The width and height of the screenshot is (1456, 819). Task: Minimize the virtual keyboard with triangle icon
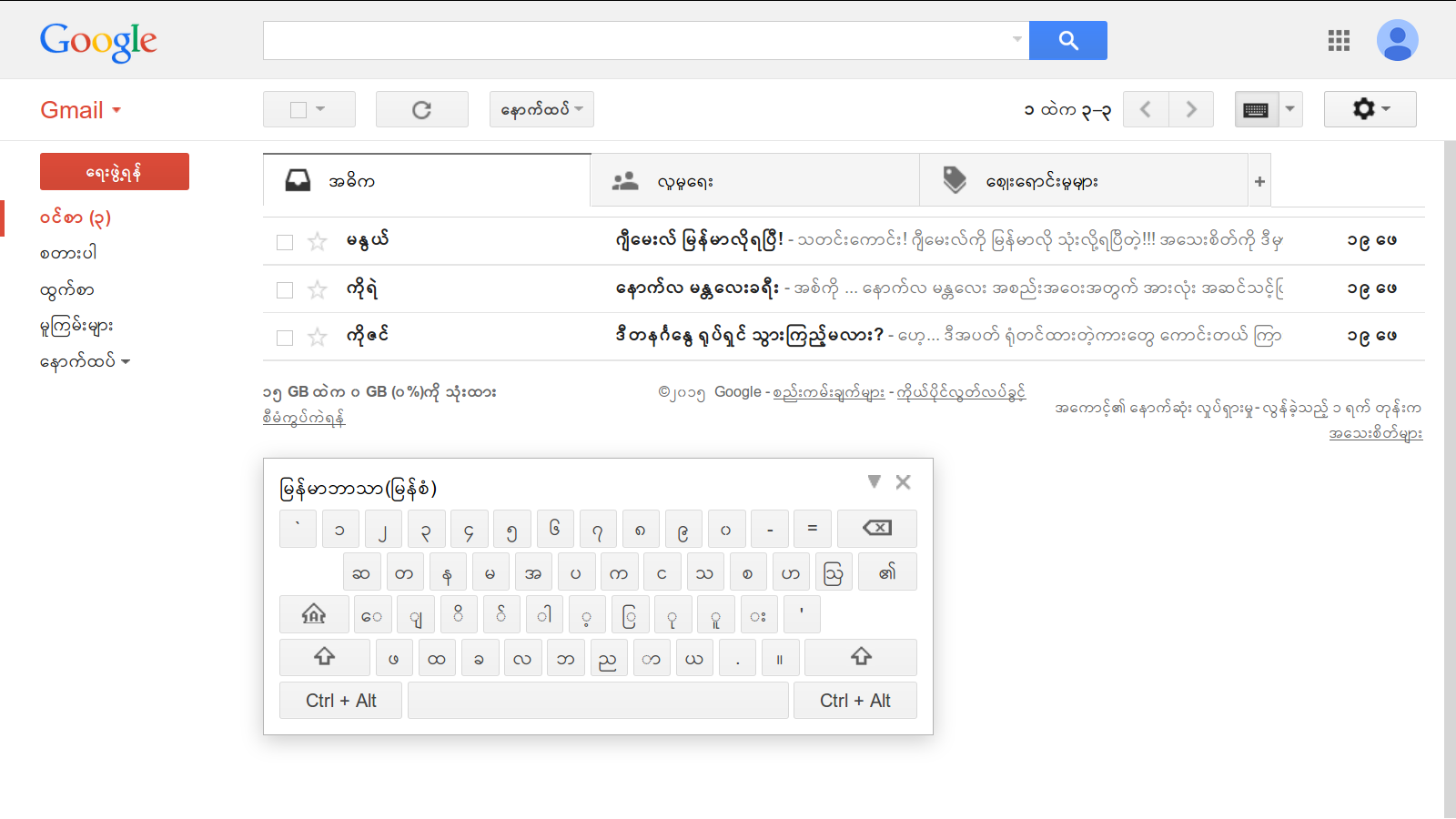[874, 481]
